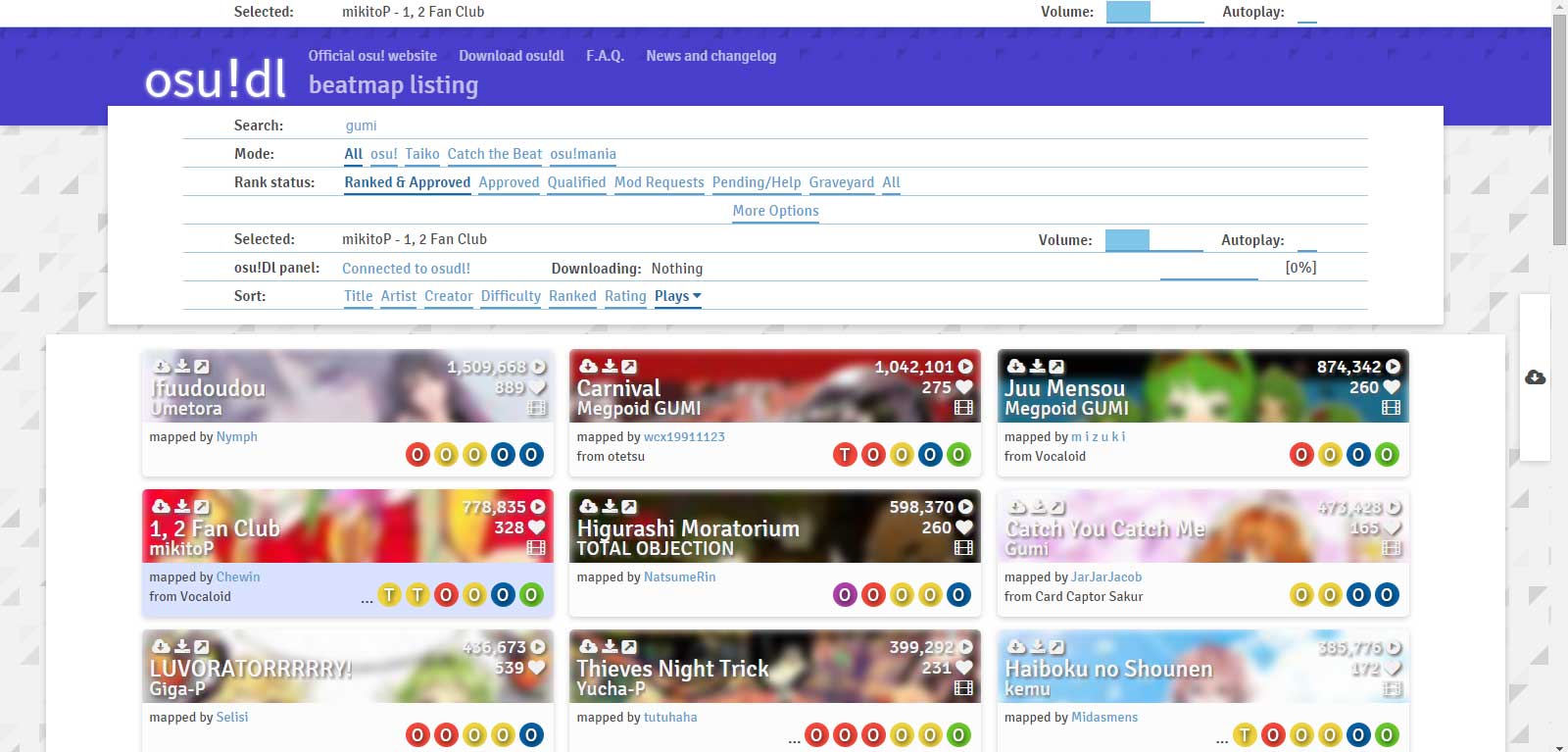Click heart icon on Higurashi Moratorium card
This screenshot has height=752, width=1568.
tap(965, 527)
